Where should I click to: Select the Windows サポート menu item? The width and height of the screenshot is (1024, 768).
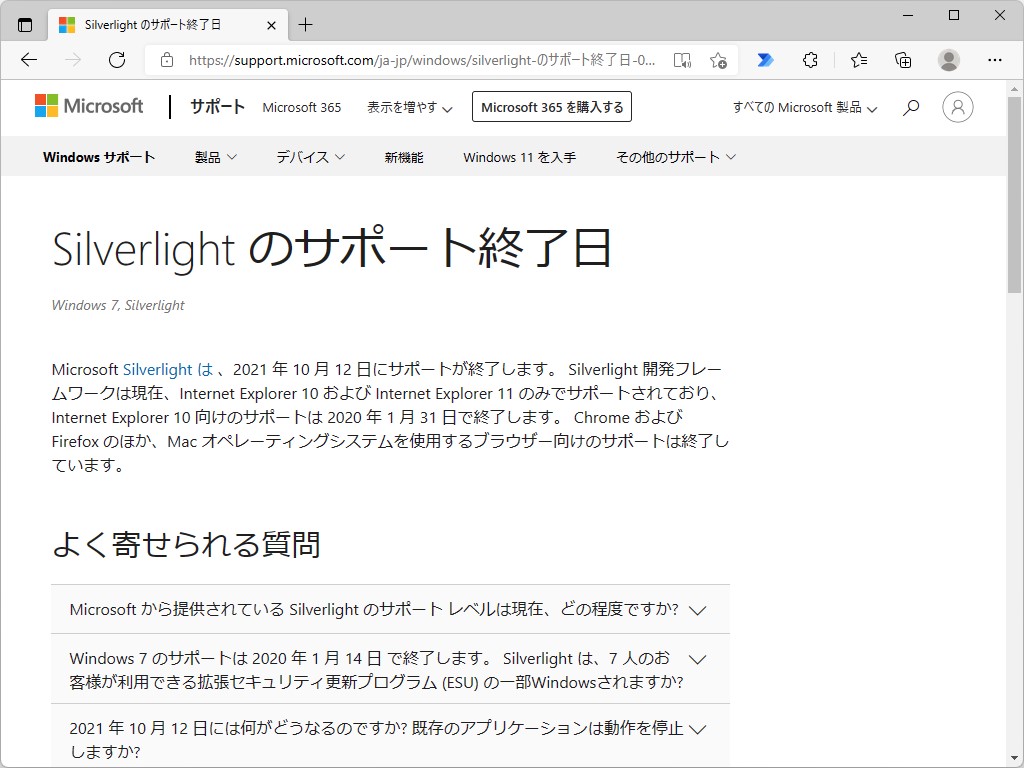click(98, 156)
